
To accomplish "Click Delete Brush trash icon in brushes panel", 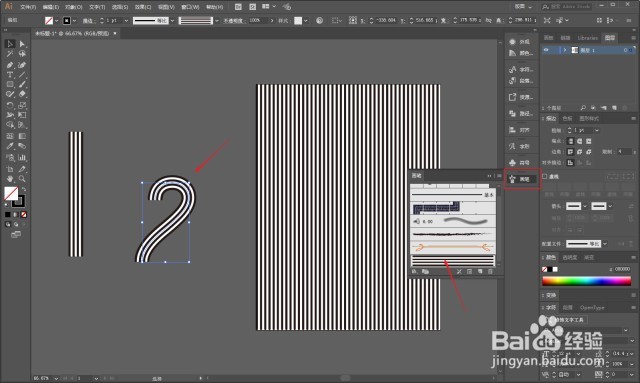I will [x=490, y=272].
